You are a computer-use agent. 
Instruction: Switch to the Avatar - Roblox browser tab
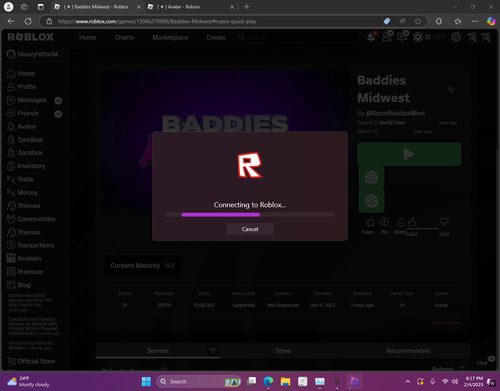[x=190, y=7]
